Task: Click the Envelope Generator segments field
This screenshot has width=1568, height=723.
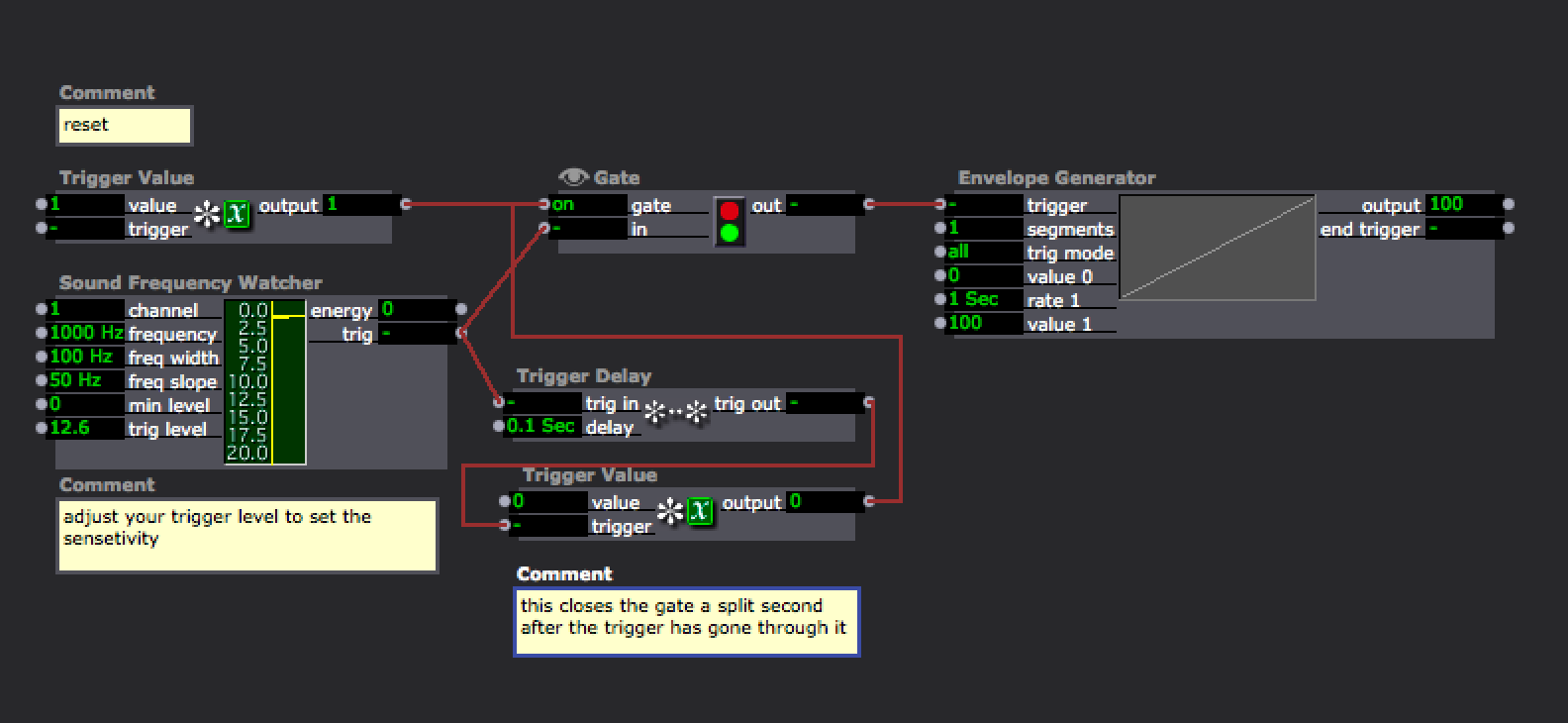Action: click(x=985, y=229)
